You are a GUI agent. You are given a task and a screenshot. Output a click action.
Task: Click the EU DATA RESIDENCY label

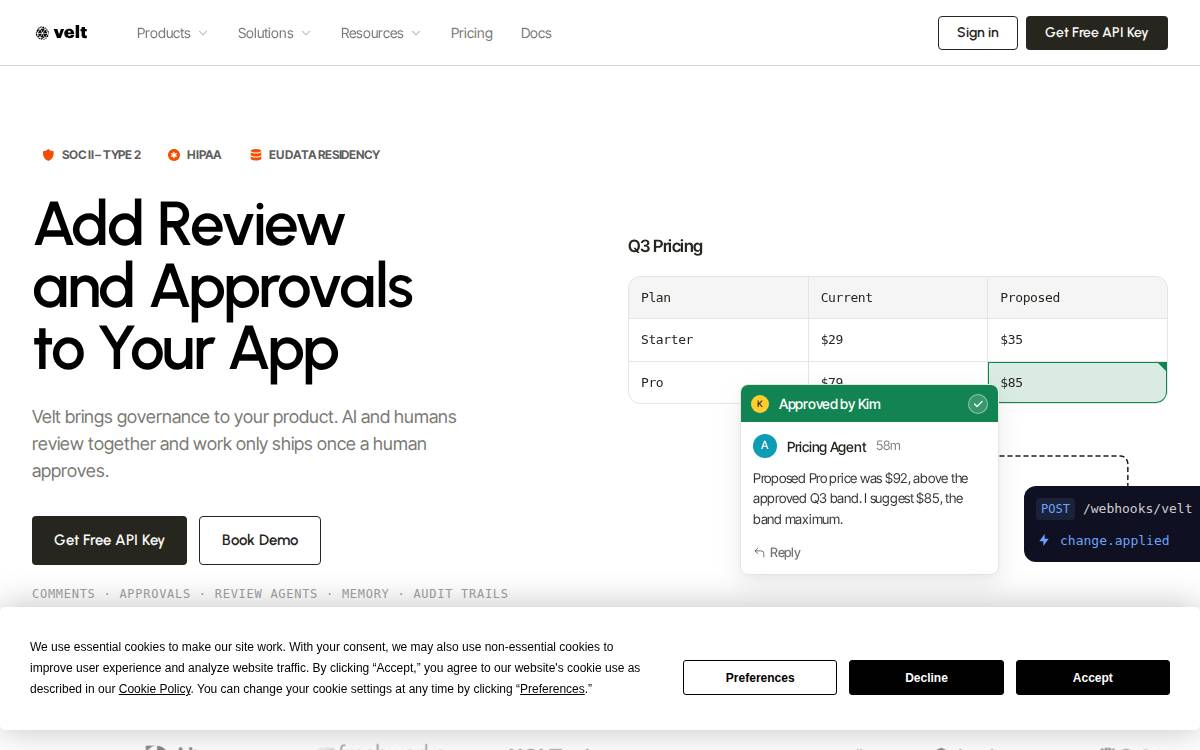pyautogui.click(x=324, y=155)
